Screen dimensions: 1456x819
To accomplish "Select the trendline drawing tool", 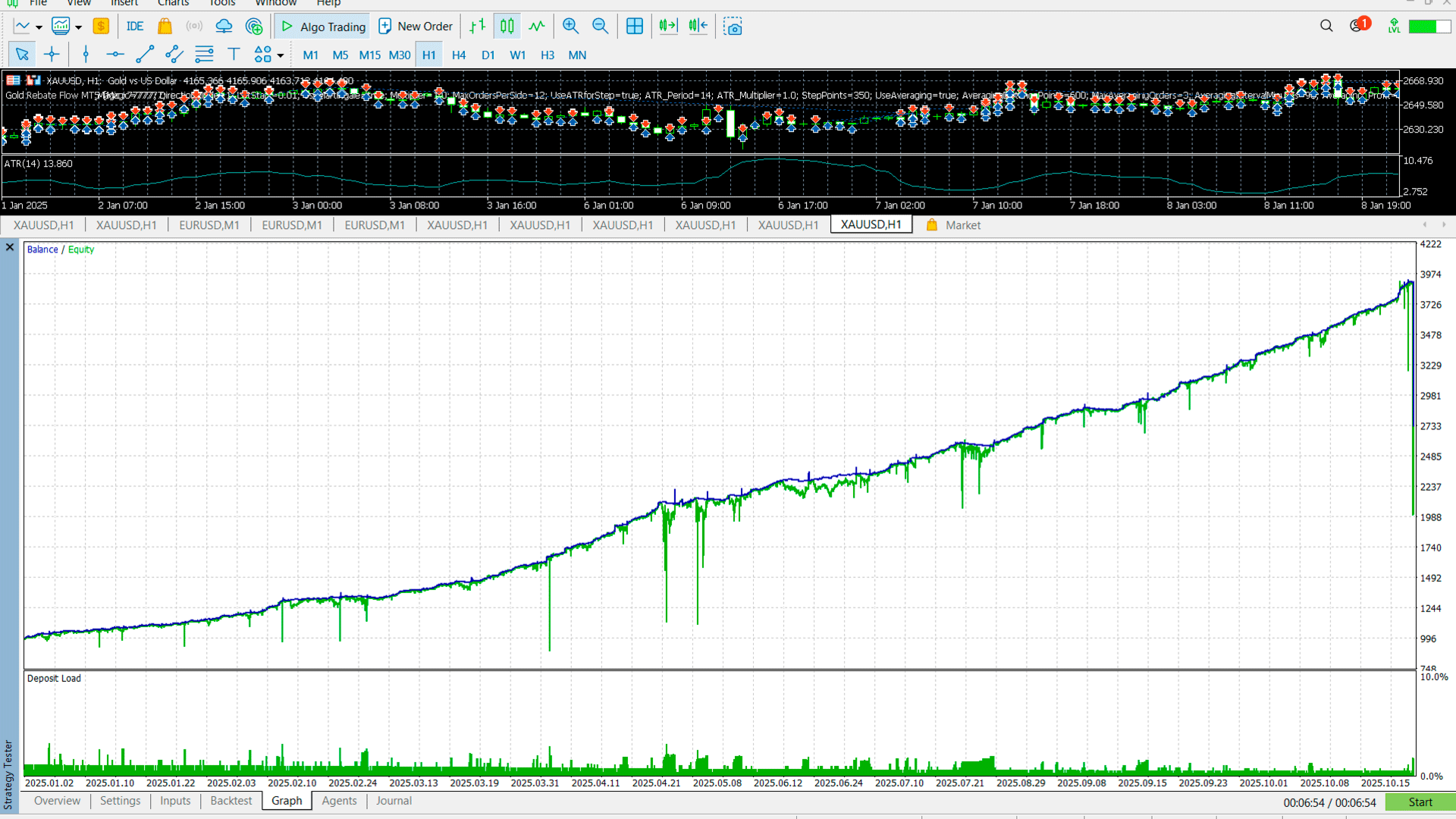I will [x=144, y=54].
